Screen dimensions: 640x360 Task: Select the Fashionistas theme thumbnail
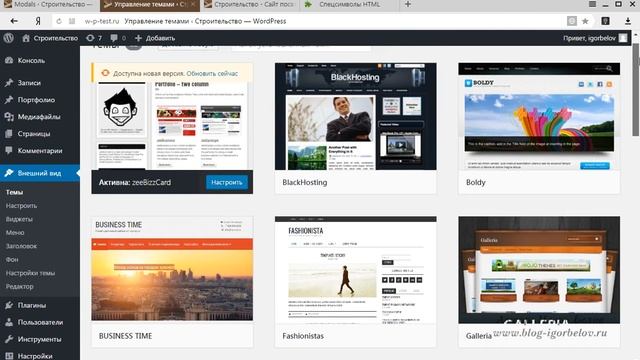356,269
